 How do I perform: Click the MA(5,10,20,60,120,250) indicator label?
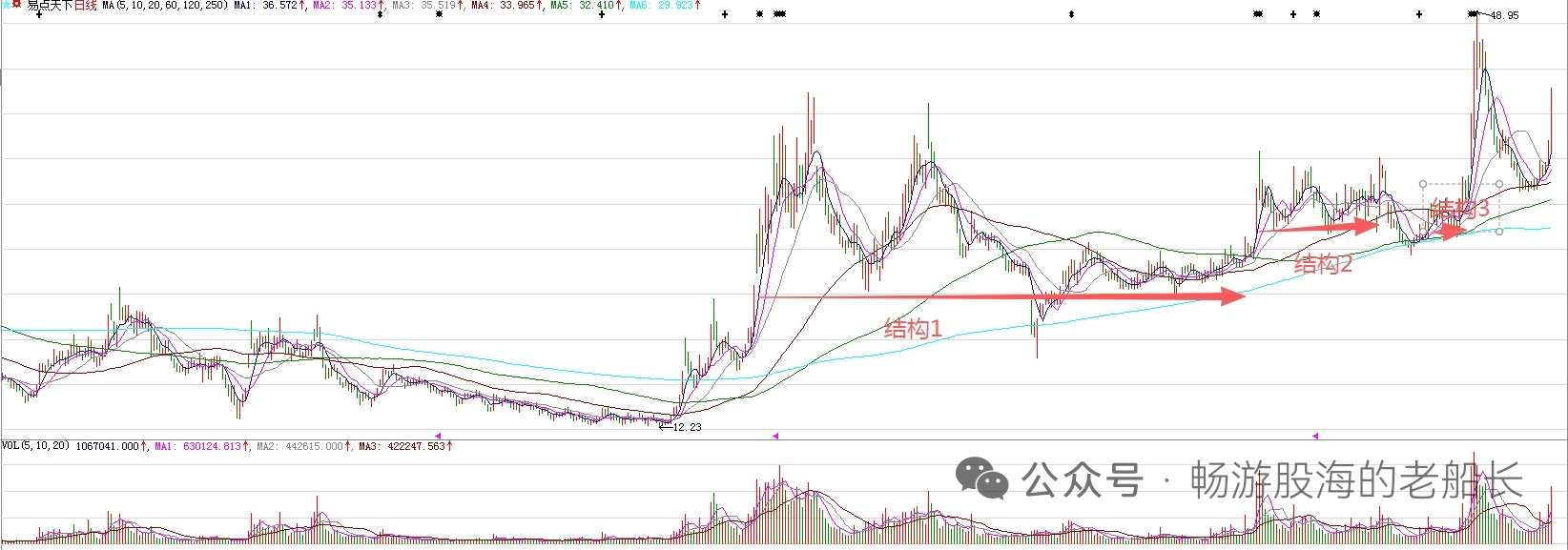click(165, 6)
